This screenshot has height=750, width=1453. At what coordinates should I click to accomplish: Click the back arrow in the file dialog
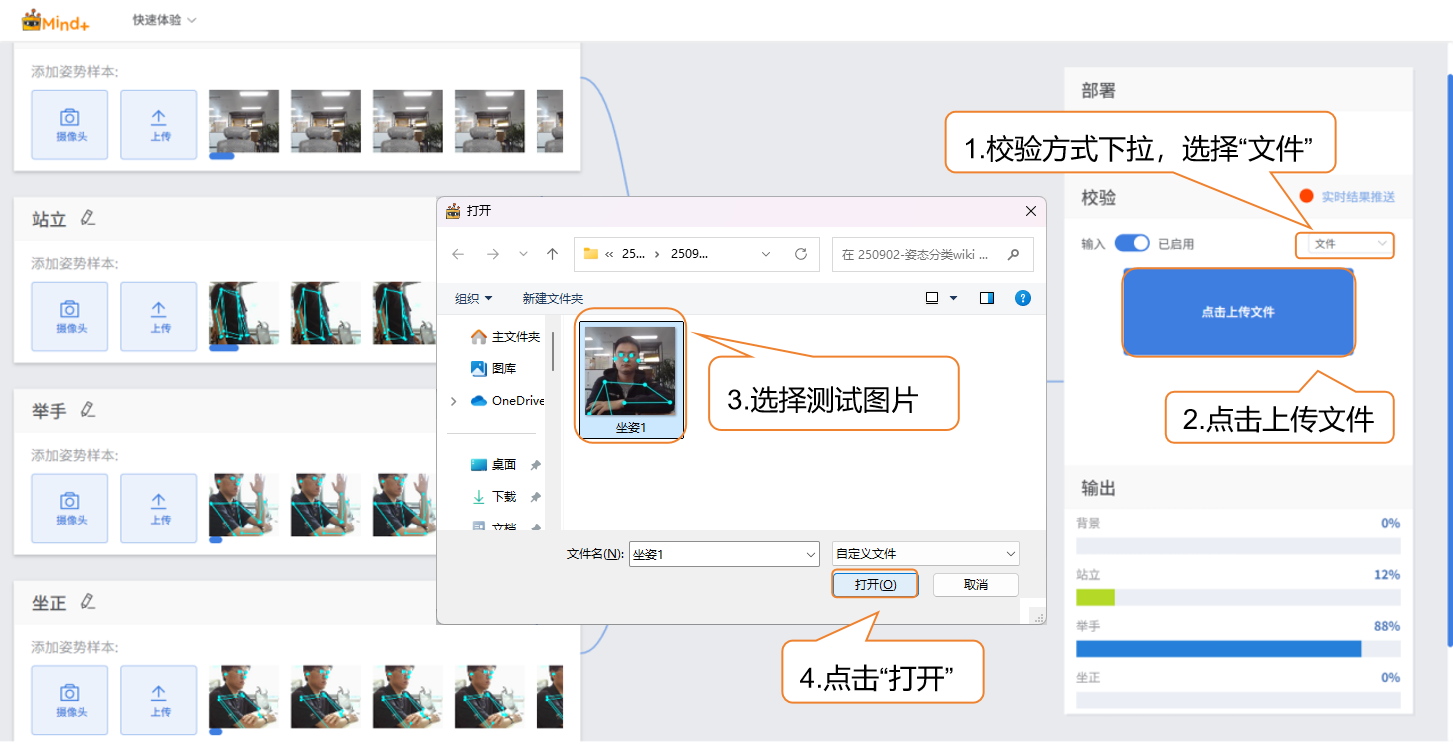pyautogui.click(x=458, y=254)
